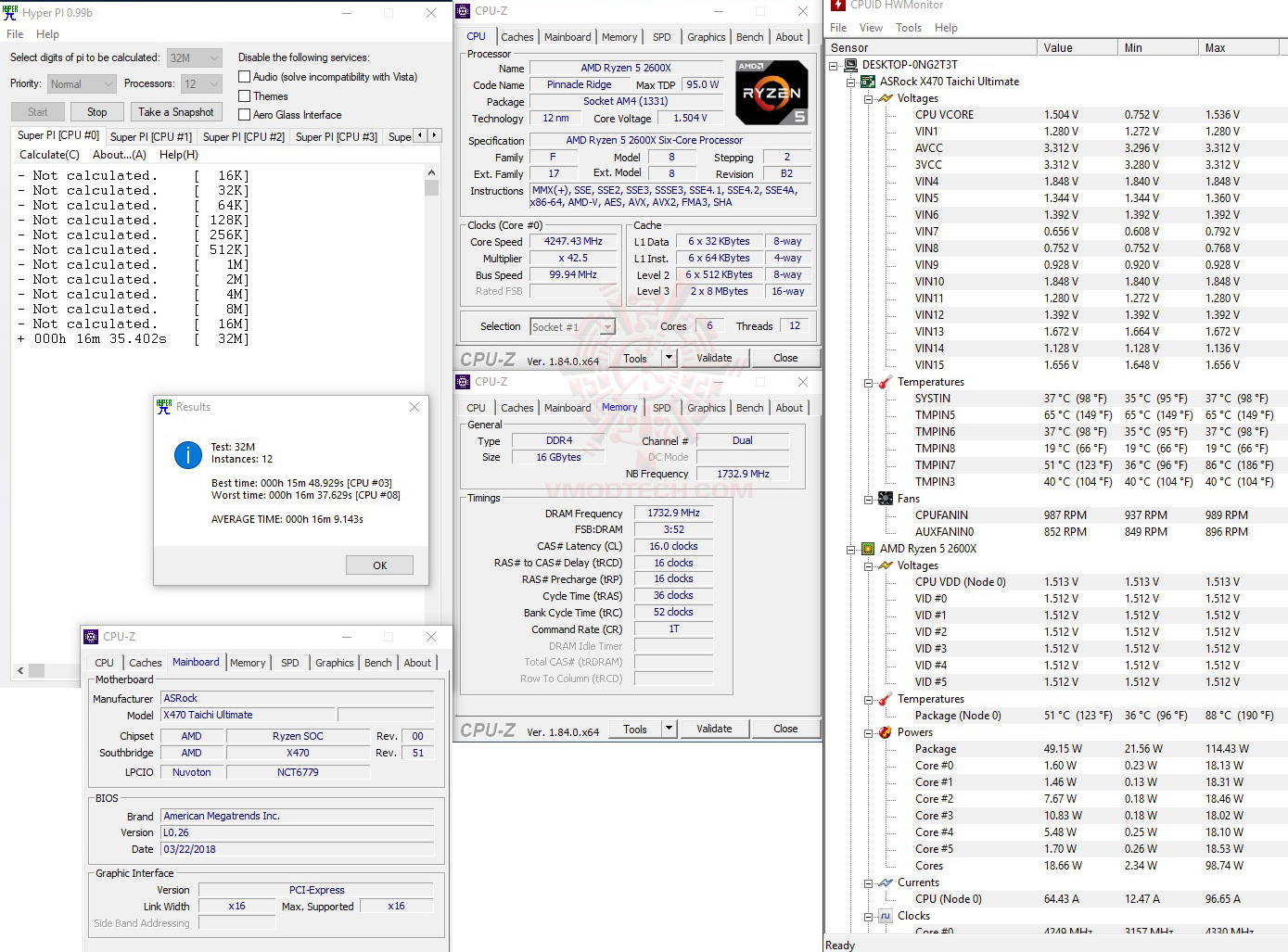The width and height of the screenshot is (1288, 952).
Task: Enable Audio service disable checkbox
Action: tap(245, 77)
